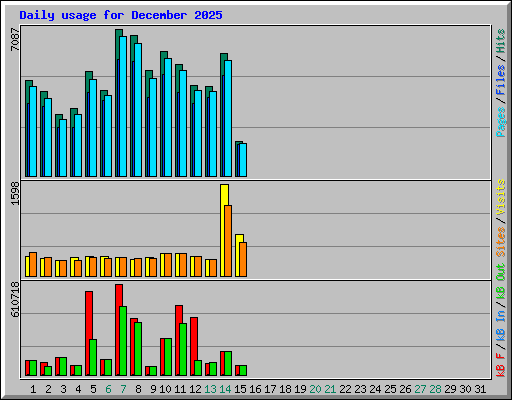Select the 1598 axis maximum value
Screen dimensions: 512x400
15,193
